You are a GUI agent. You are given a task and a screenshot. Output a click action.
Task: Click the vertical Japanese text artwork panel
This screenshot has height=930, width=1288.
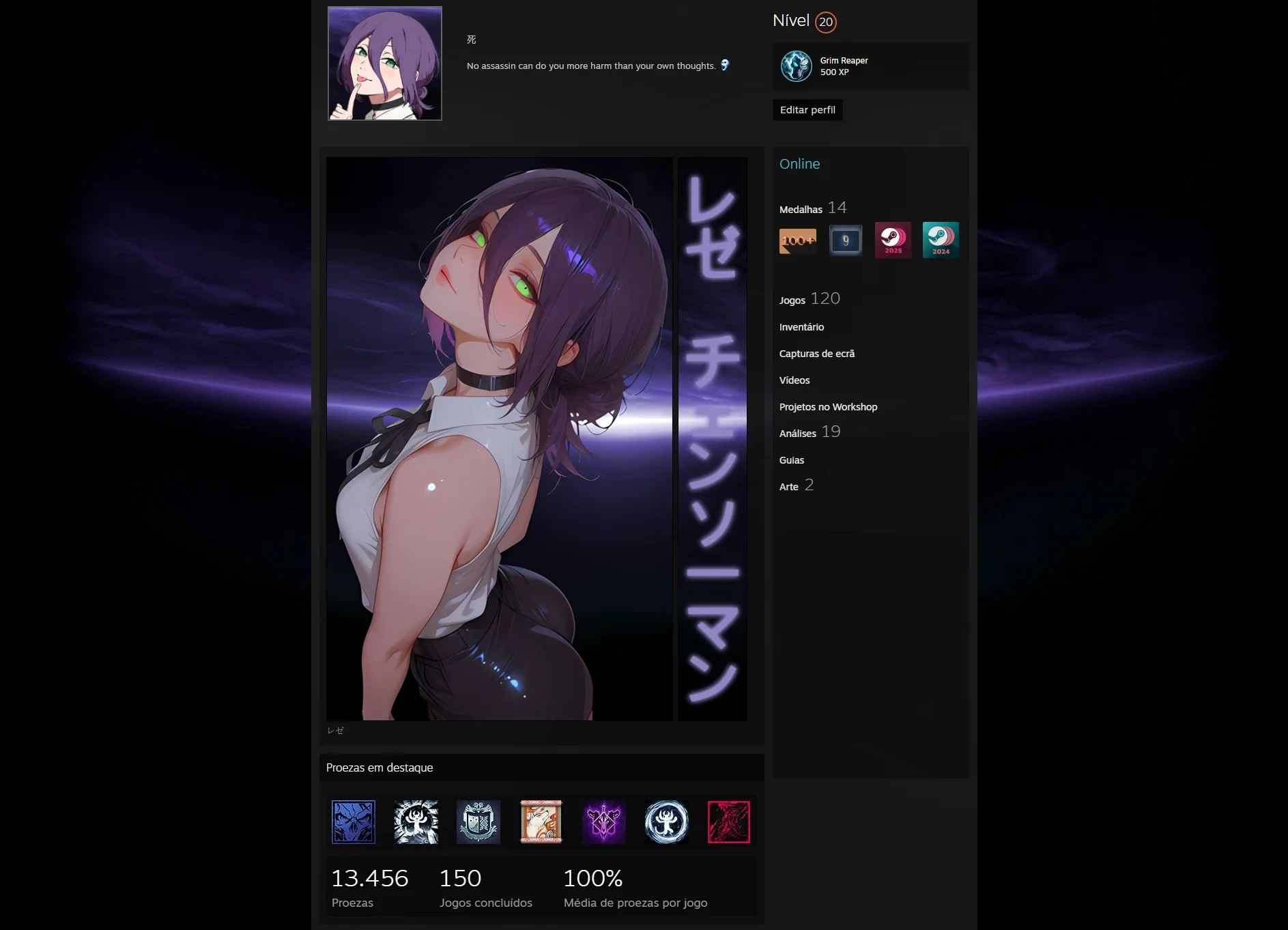[713, 439]
